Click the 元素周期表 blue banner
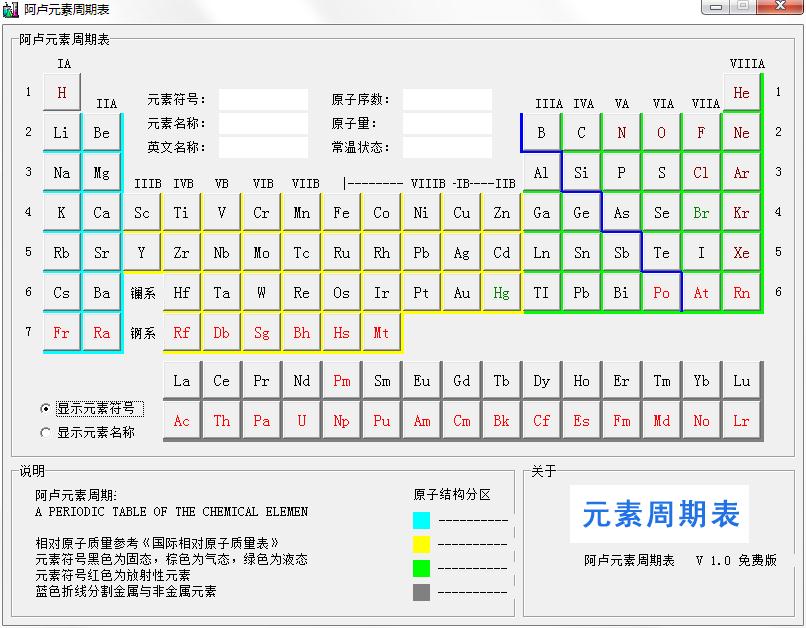This screenshot has width=806, height=628. 660,514
